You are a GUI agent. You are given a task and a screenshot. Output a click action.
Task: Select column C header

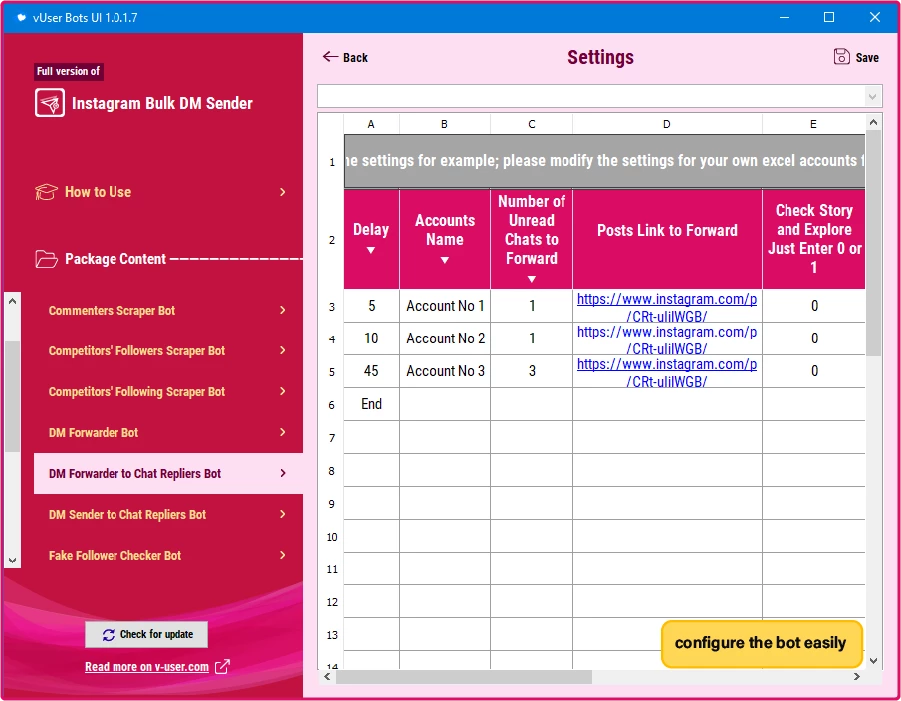coord(532,124)
